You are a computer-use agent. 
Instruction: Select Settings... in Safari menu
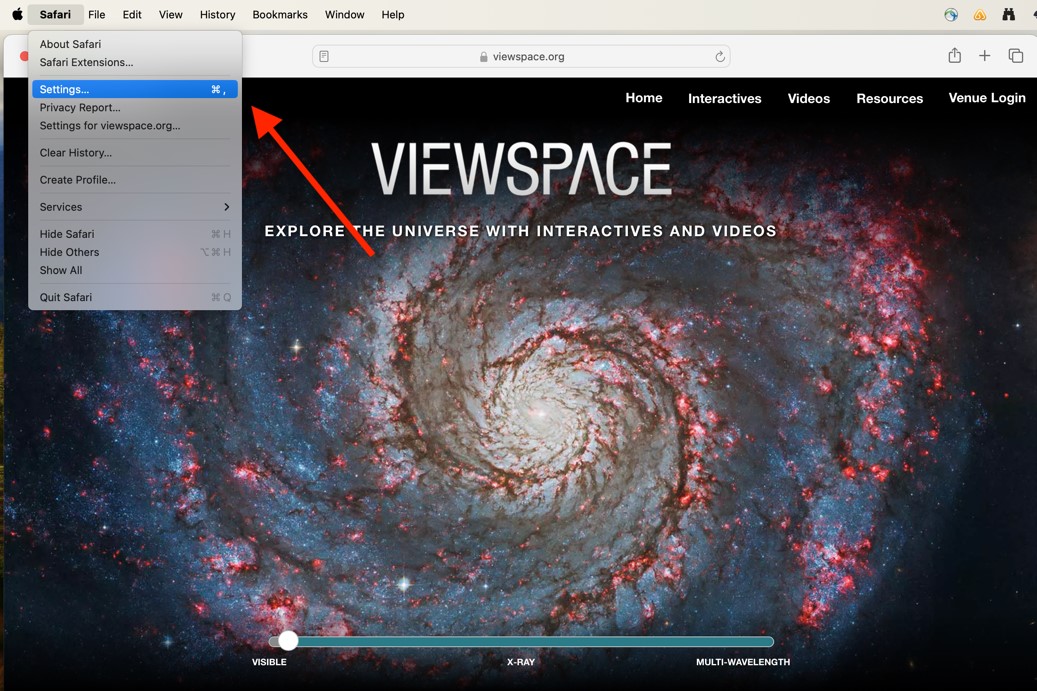click(x=135, y=89)
